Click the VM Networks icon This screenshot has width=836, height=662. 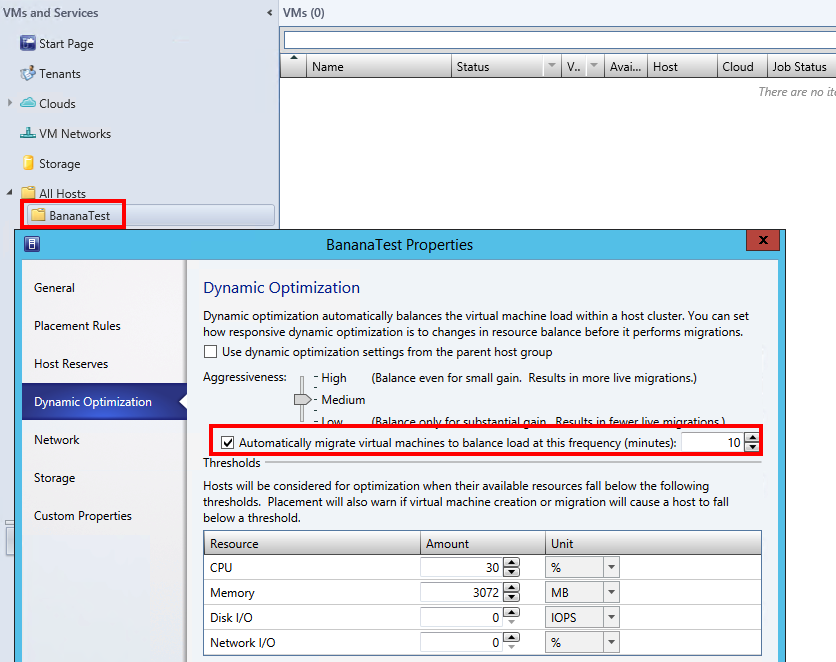click(x=28, y=133)
